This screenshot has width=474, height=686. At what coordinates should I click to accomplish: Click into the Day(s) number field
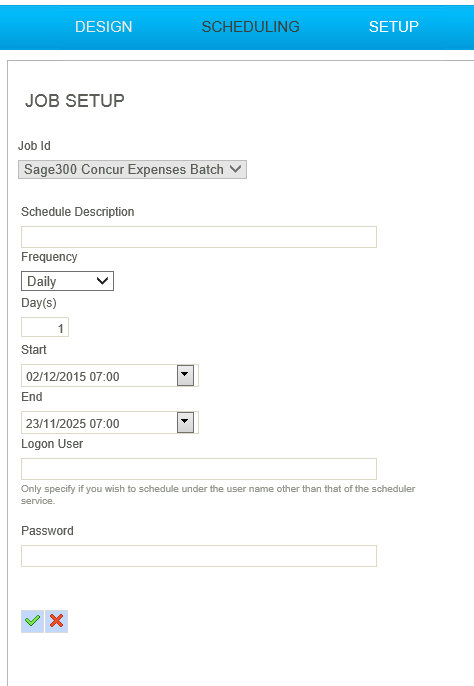click(x=45, y=327)
